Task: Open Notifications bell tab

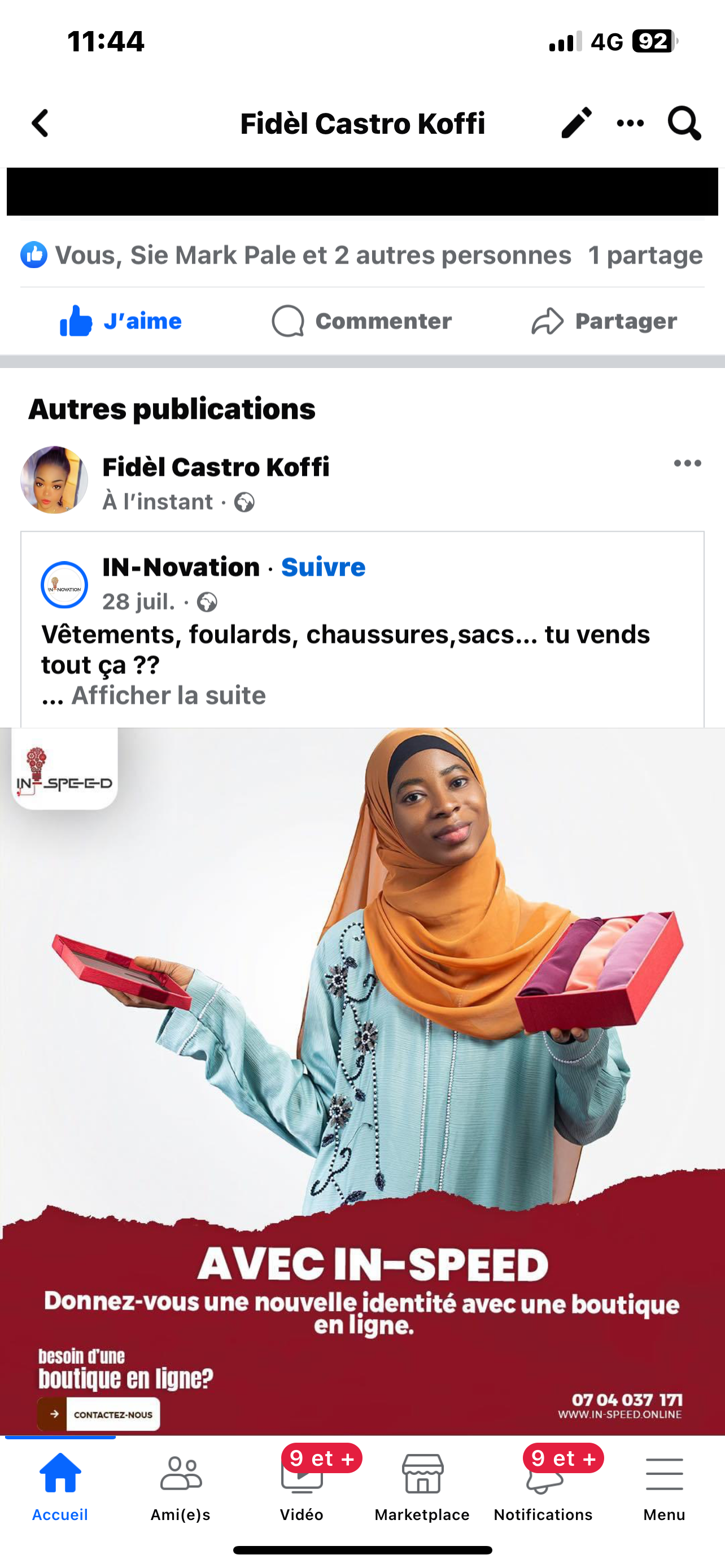Action: point(543,1486)
